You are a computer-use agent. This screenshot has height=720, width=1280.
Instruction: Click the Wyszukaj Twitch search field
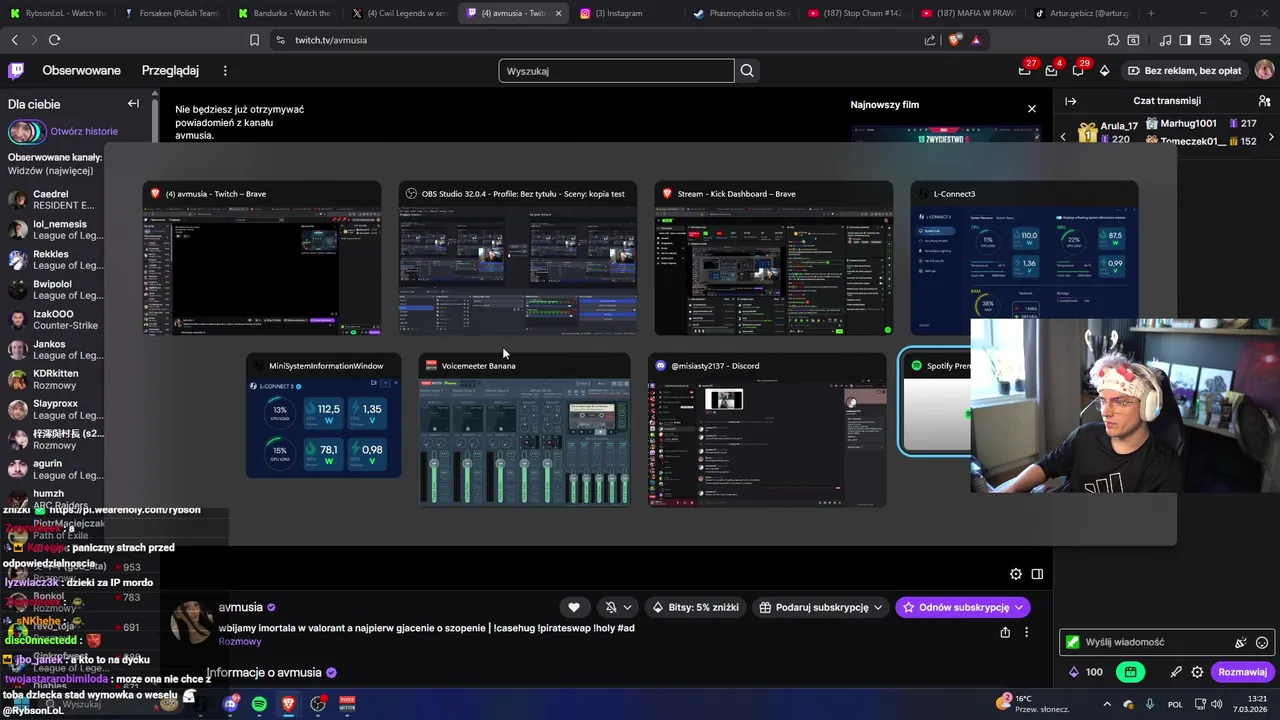[x=616, y=71]
